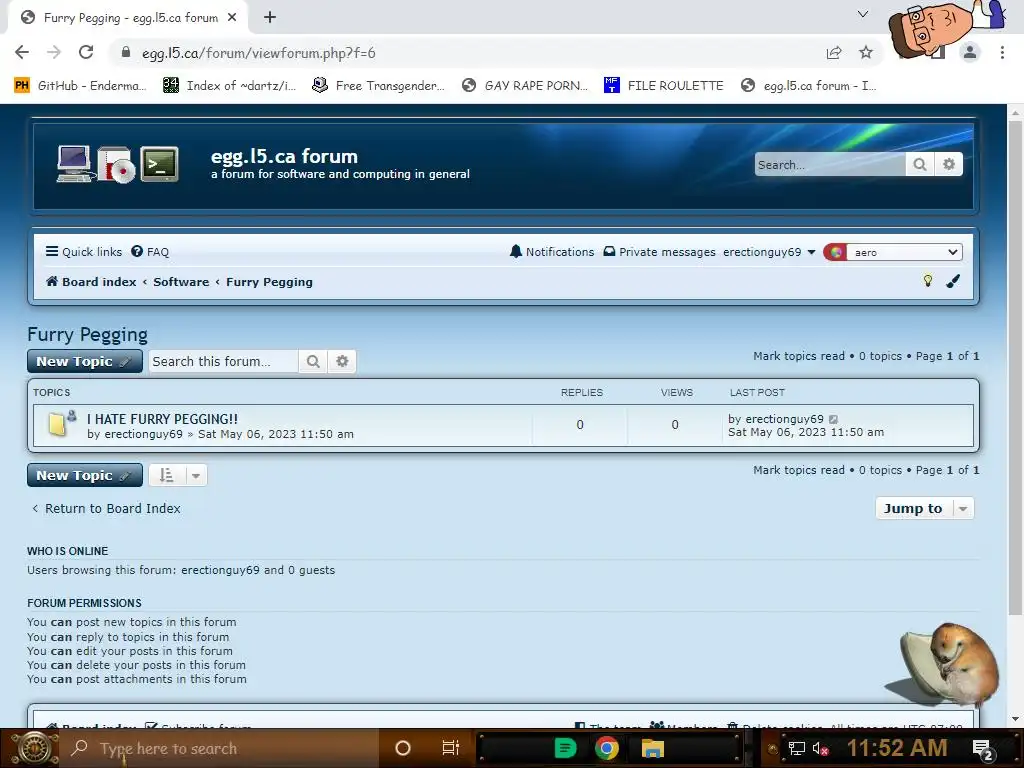Click the top New Topic button

point(85,361)
